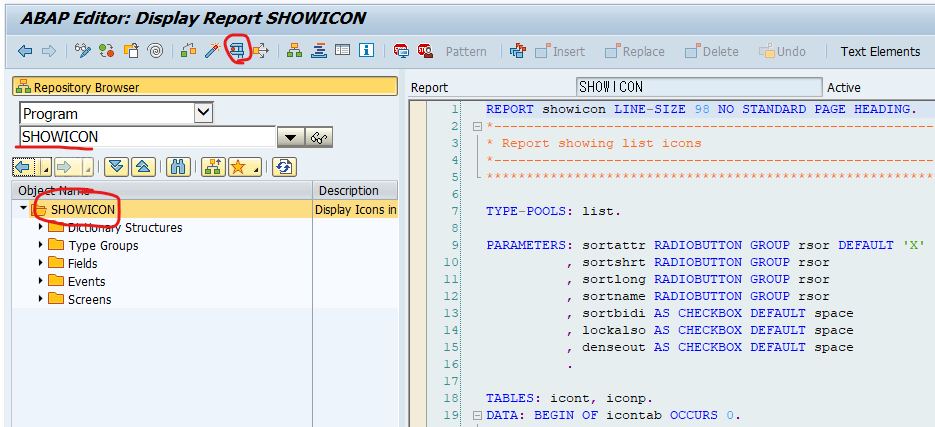This screenshot has width=935, height=427.
Task: Click the SHOWICON object name input field
Action: pyautogui.click(x=147, y=137)
